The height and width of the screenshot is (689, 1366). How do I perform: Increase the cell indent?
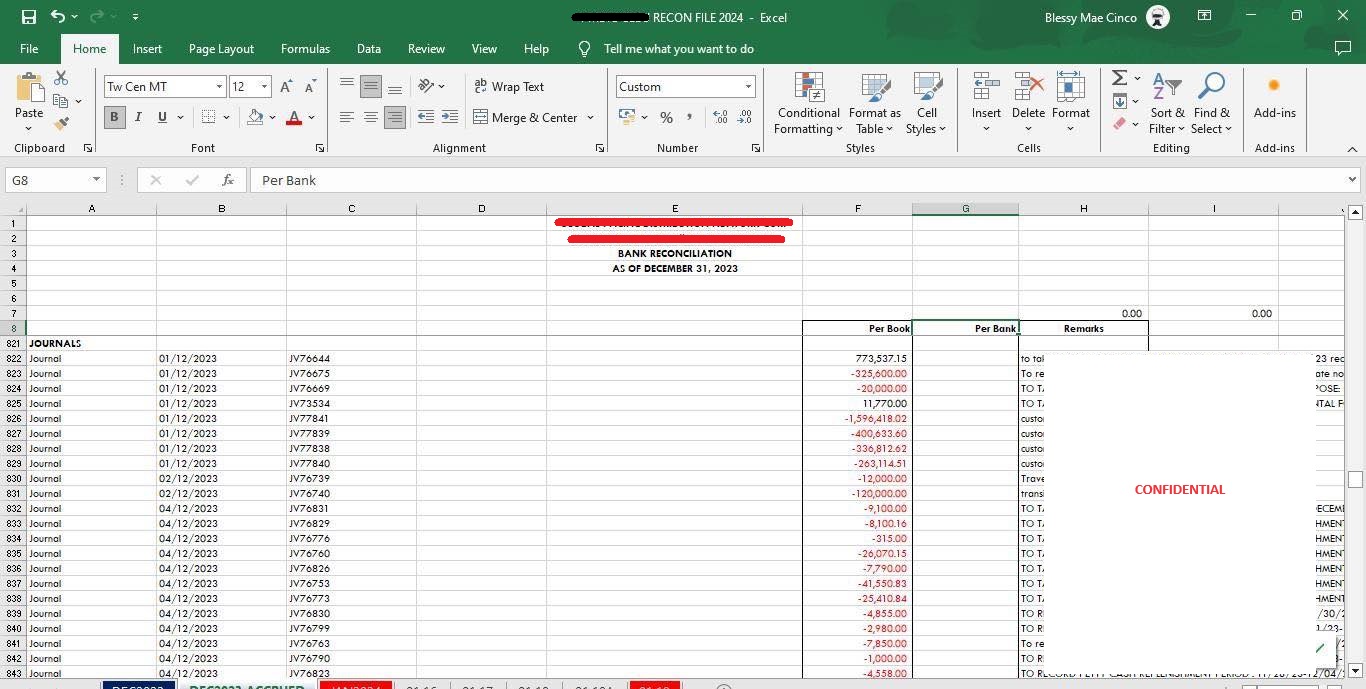450,117
